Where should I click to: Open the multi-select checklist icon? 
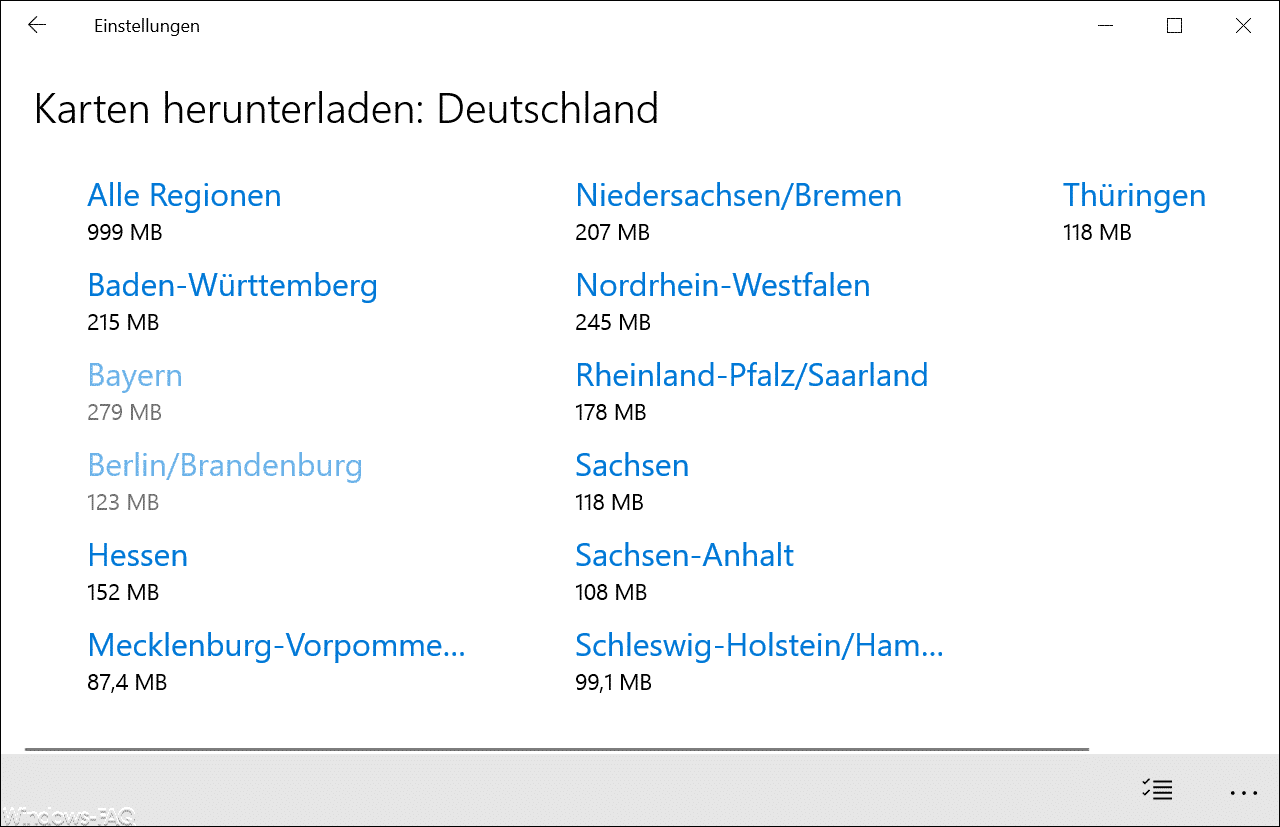(1157, 789)
